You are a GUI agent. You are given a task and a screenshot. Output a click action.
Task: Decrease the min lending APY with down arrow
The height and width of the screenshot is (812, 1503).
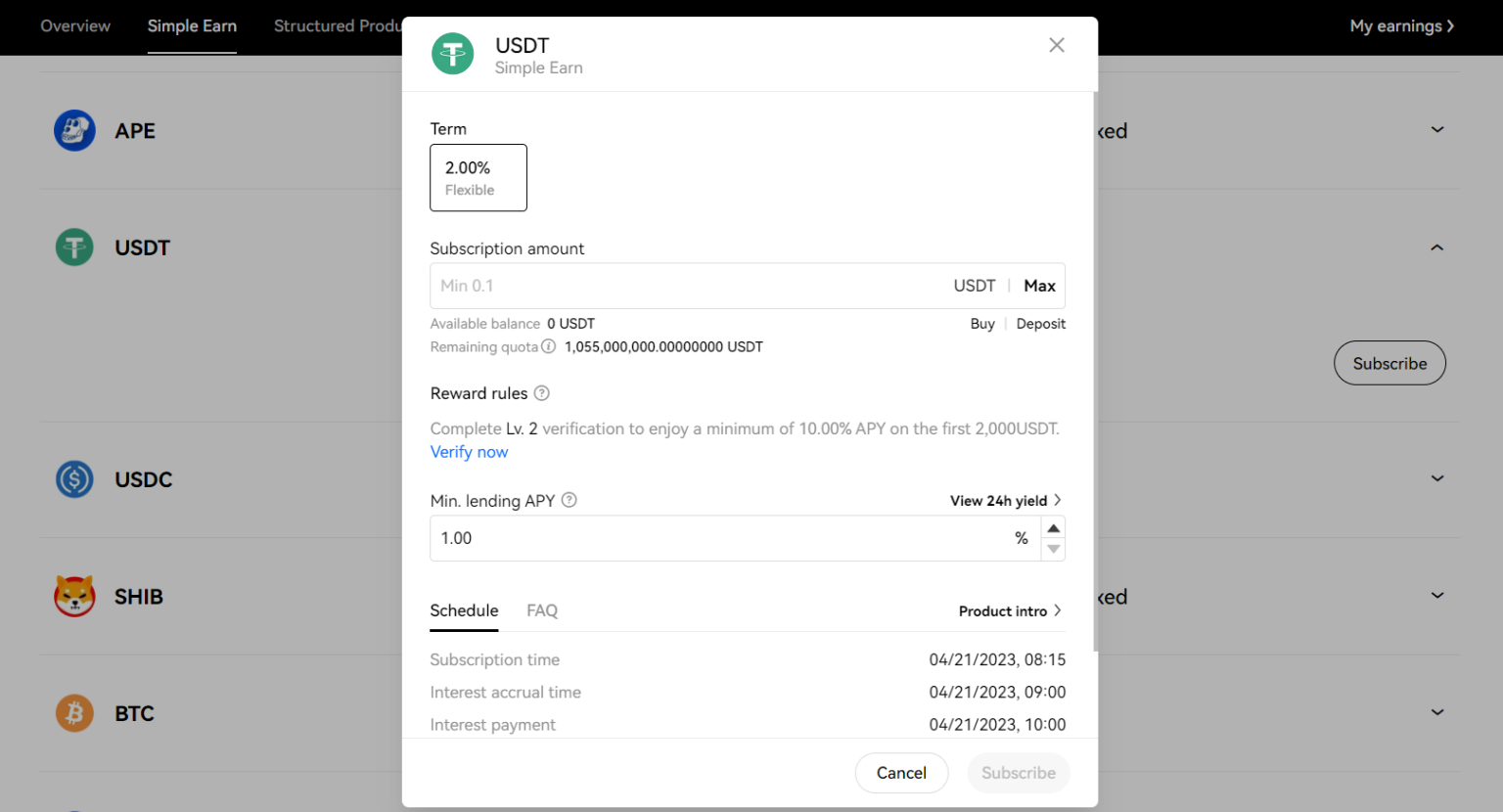[x=1053, y=549]
